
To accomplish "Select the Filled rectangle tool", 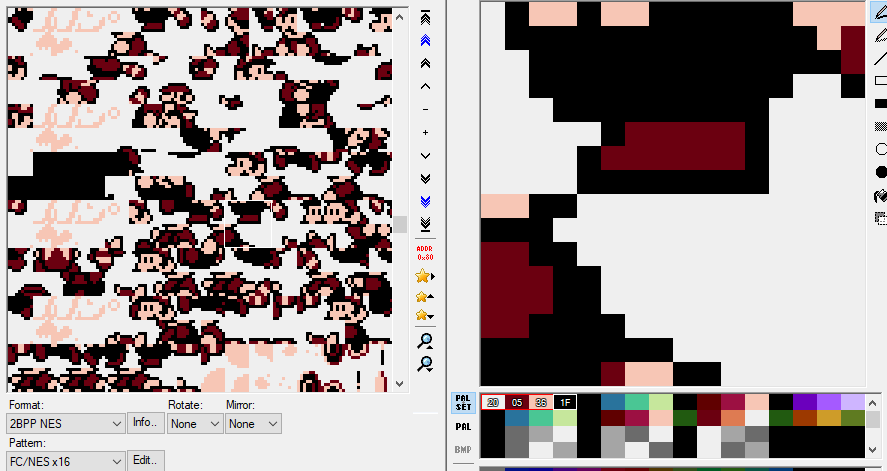I will click(880, 103).
